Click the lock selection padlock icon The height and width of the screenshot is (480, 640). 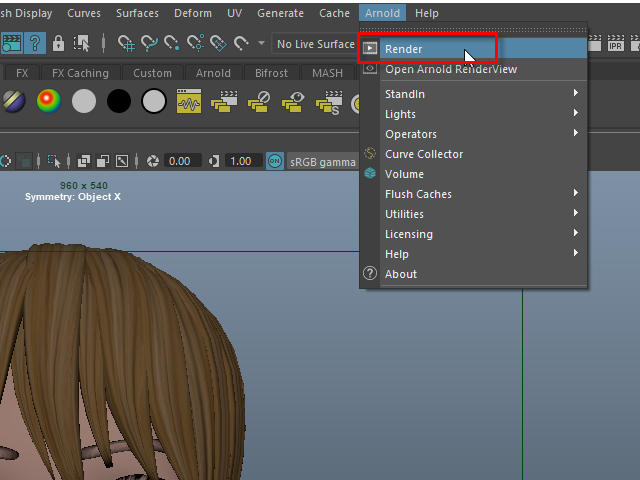[x=58, y=43]
